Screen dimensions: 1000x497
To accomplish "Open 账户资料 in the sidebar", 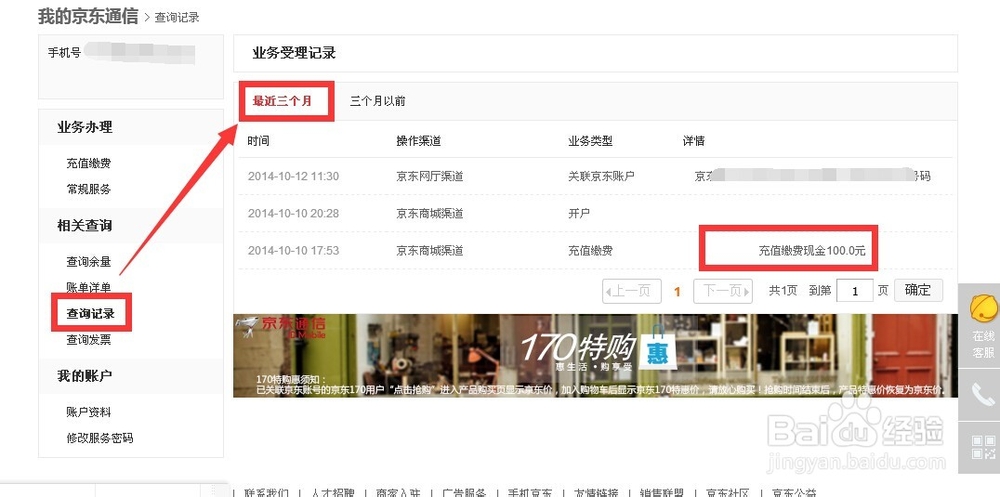I will click(x=89, y=412).
